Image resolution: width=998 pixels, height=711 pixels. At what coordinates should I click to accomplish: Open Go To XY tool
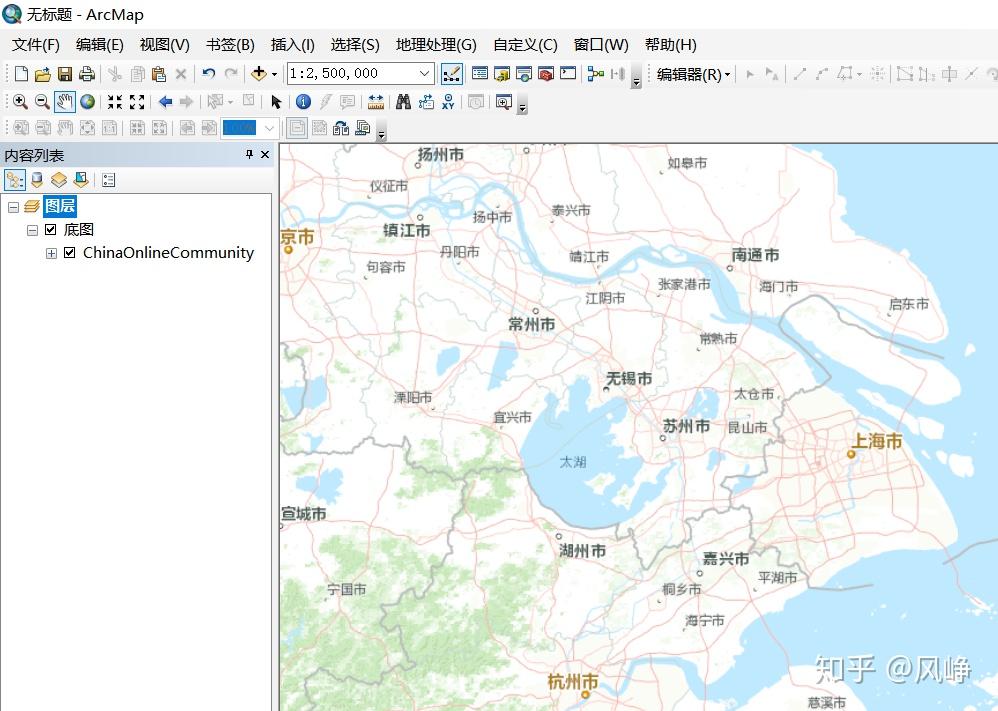tap(448, 102)
